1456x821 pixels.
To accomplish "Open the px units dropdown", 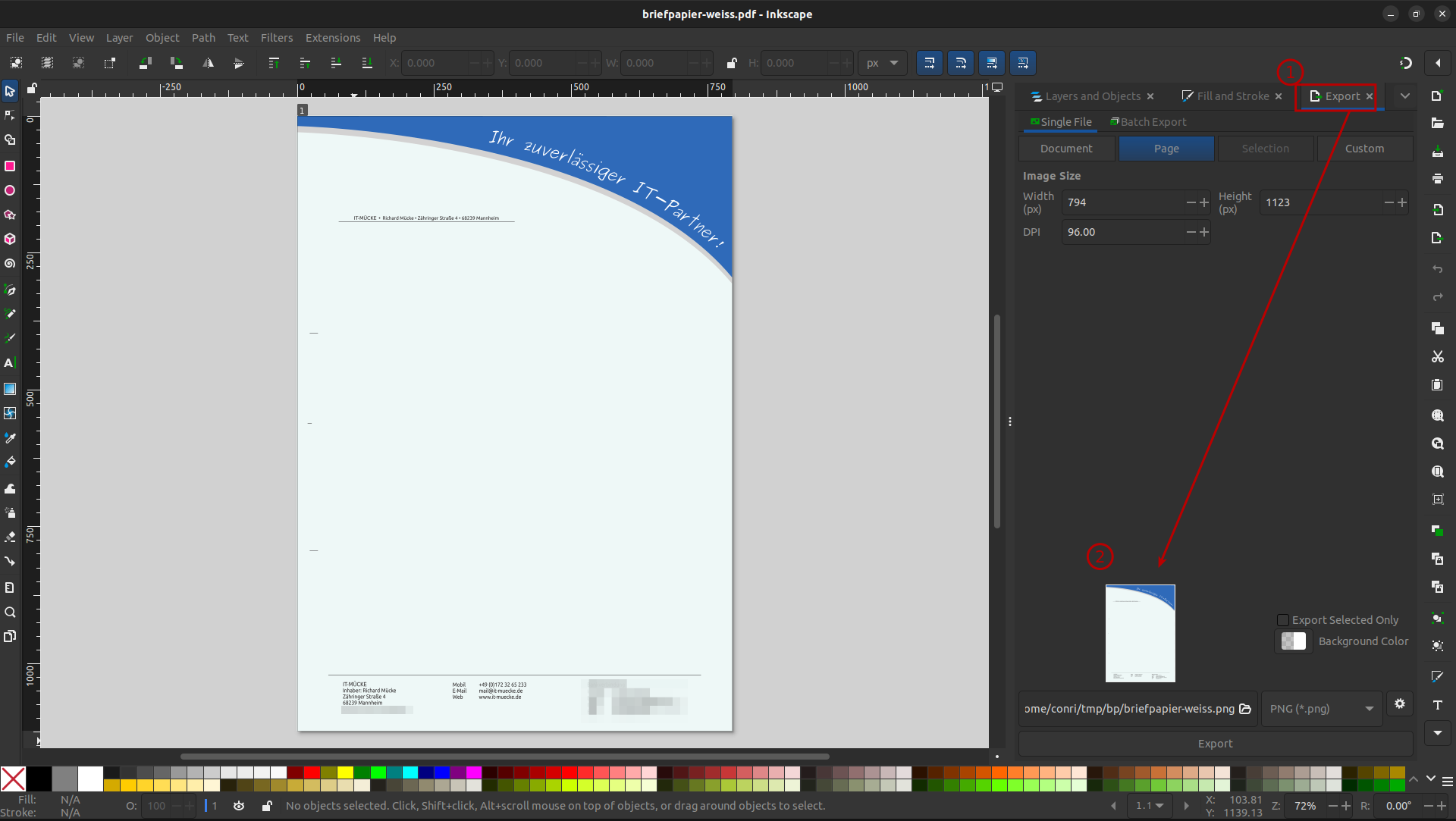I will 882,63.
